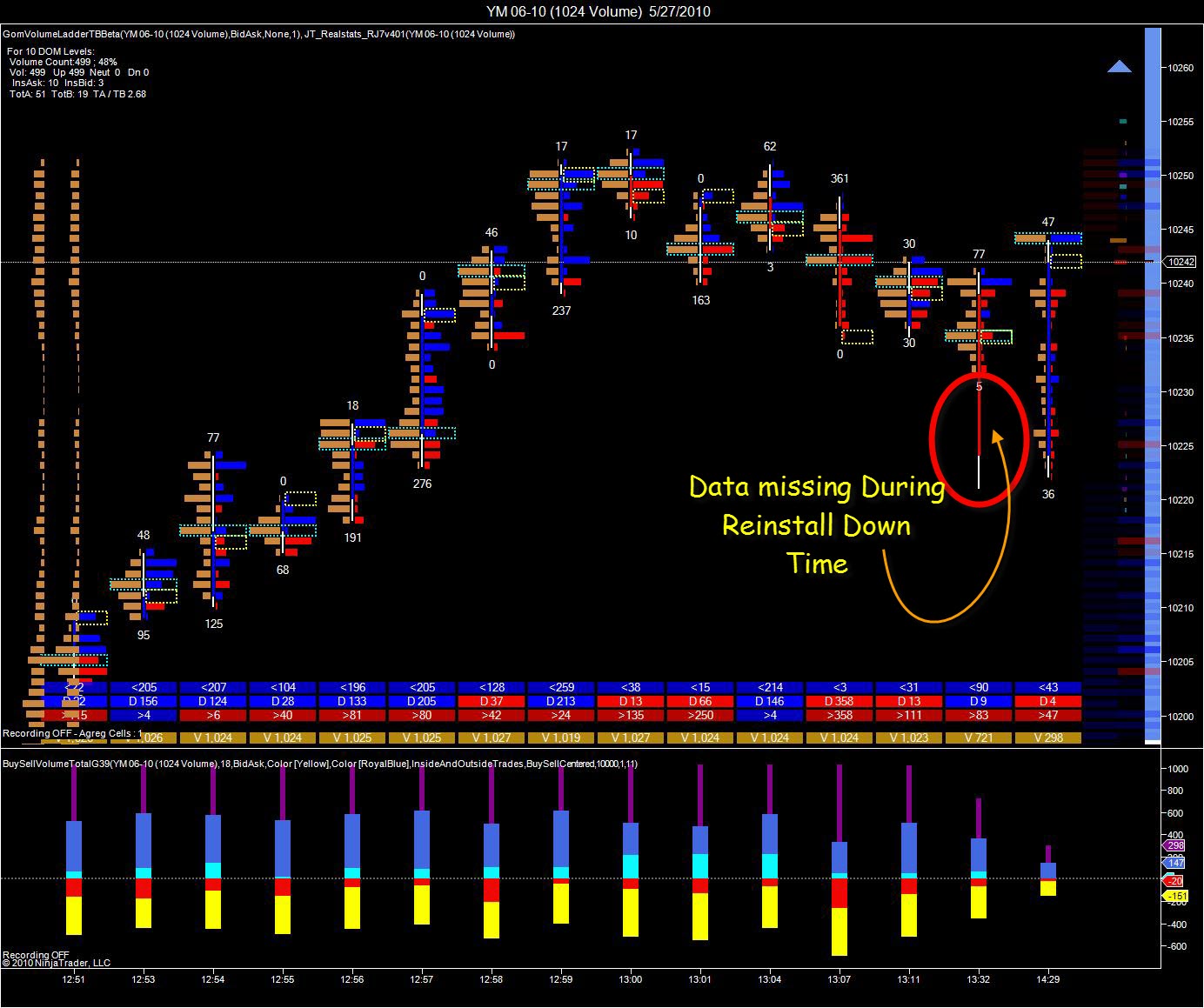Click the 10200 price axis label
The image size is (1204, 1008).
(x=1181, y=716)
